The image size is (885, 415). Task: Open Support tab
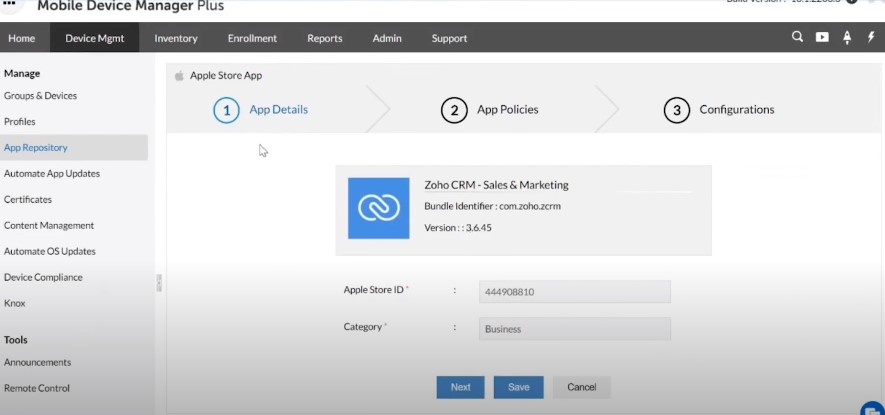pyautogui.click(x=449, y=38)
